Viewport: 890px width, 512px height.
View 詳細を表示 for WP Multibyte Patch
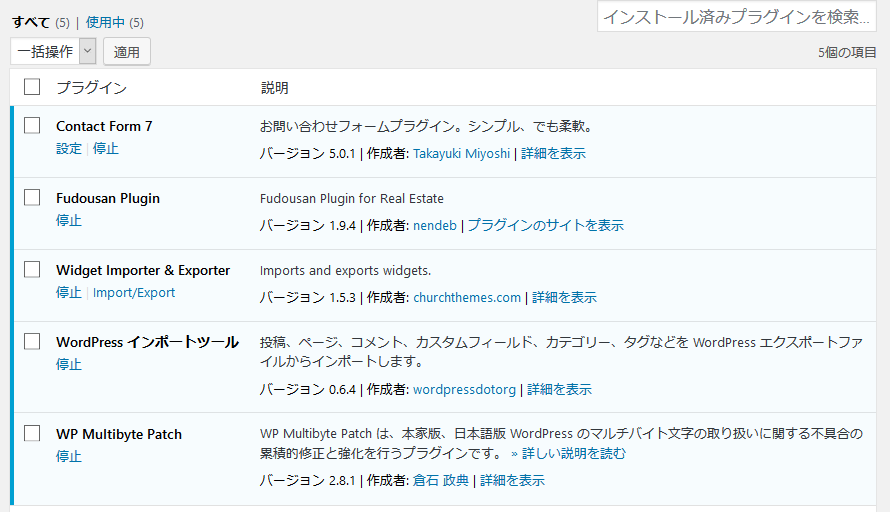(x=513, y=481)
